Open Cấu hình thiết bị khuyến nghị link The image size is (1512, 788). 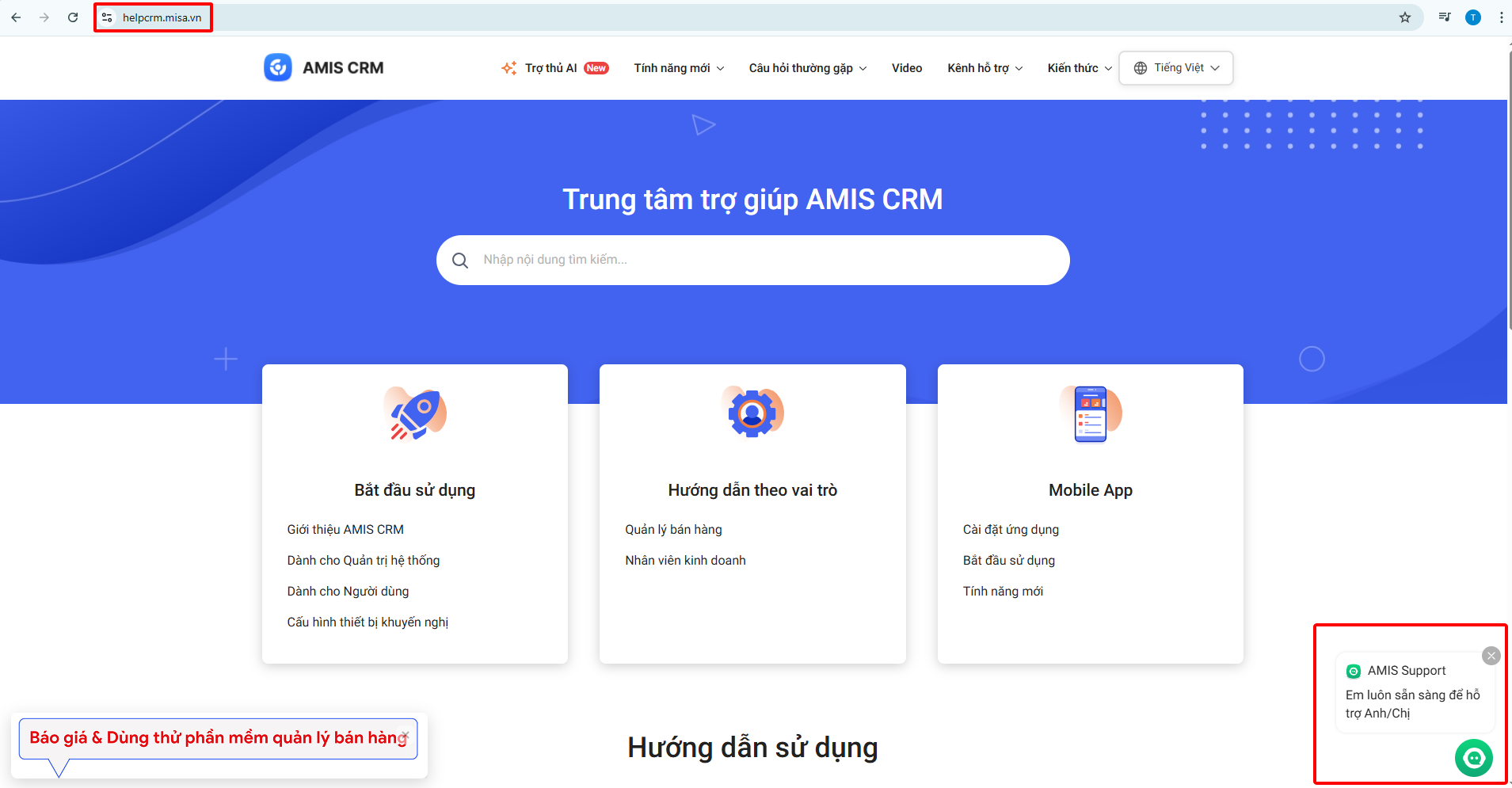pyautogui.click(x=368, y=622)
